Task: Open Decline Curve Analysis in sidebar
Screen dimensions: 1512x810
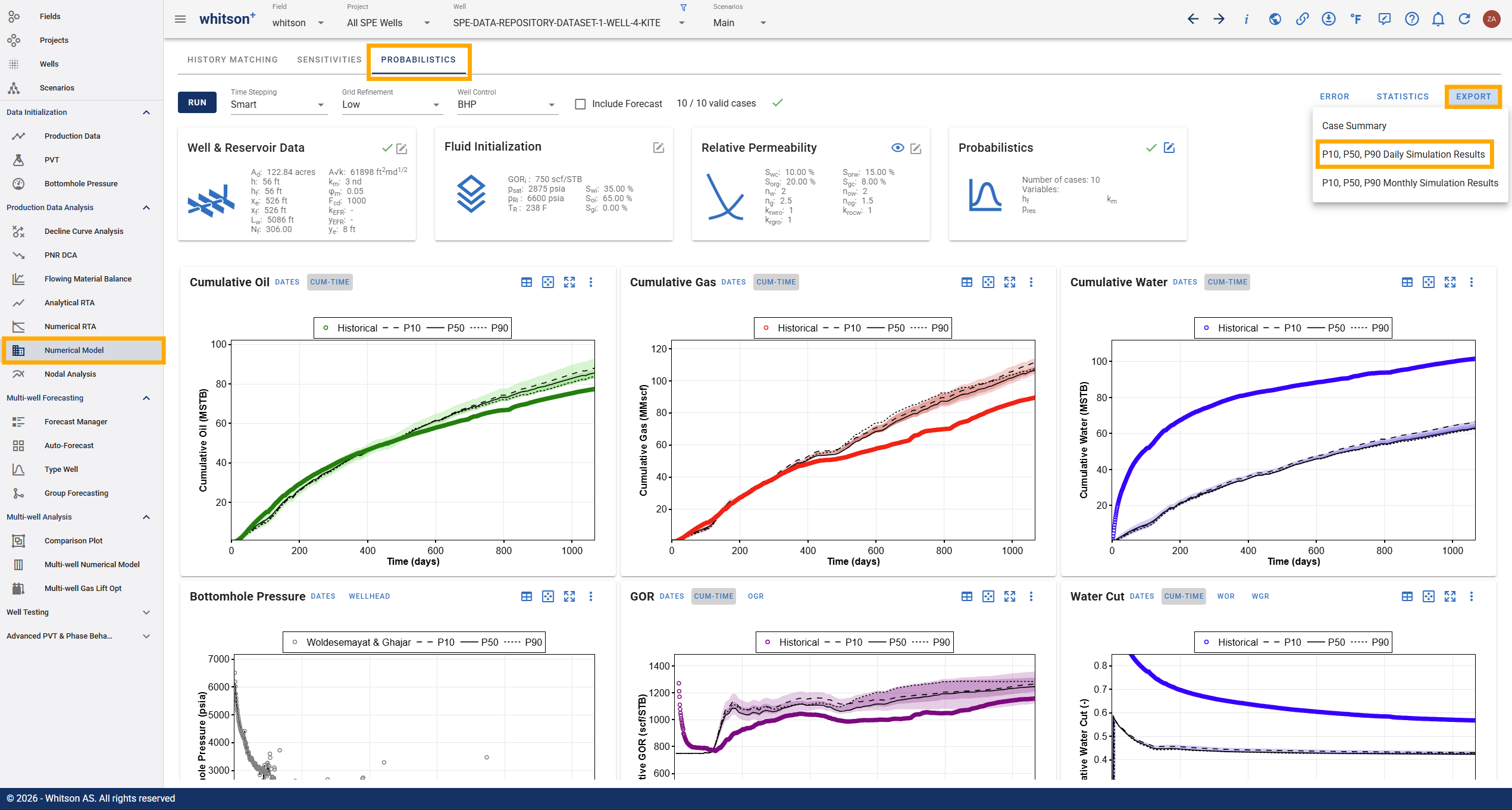Action: tap(83, 232)
